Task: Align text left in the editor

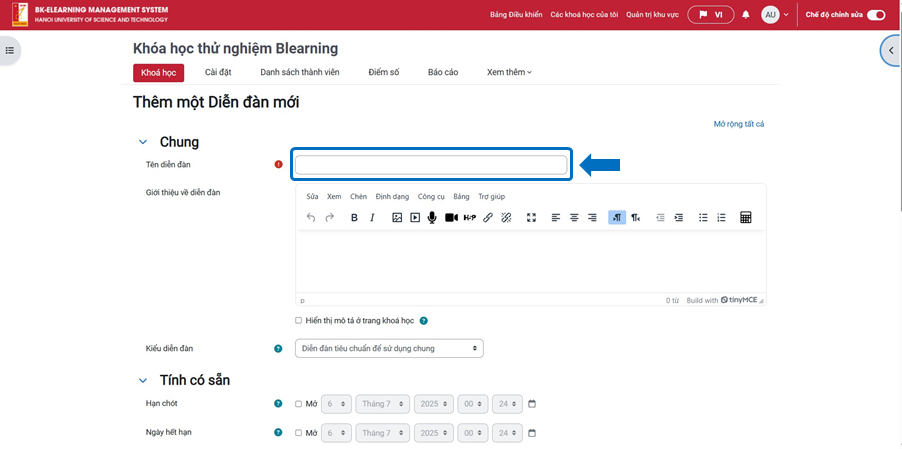Action: 556,217
